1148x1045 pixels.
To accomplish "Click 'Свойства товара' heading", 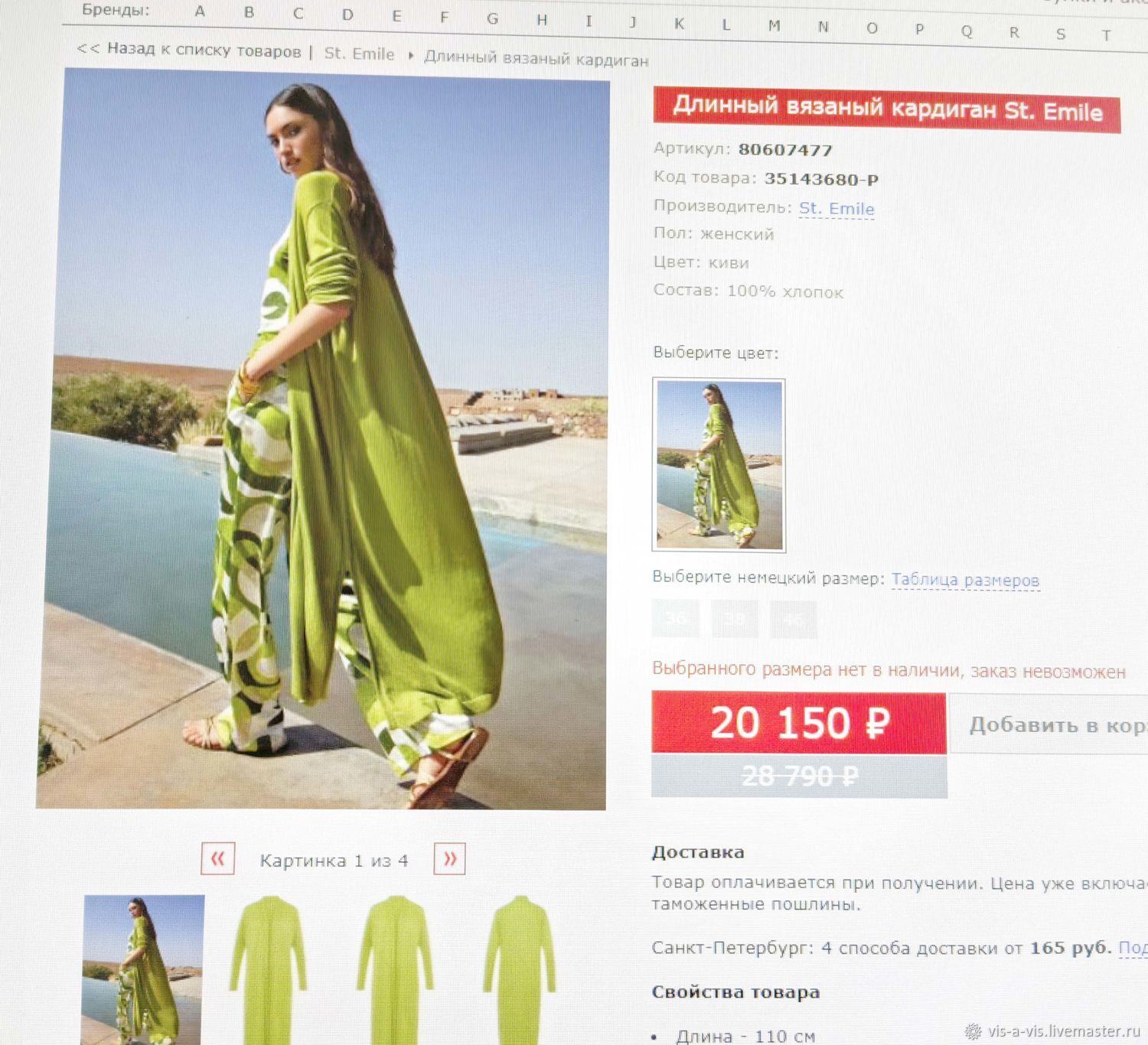I will [735, 992].
